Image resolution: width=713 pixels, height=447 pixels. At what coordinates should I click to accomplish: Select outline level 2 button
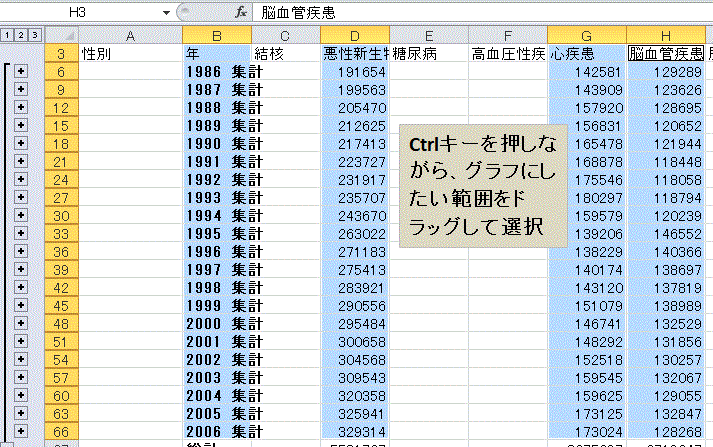point(20,35)
